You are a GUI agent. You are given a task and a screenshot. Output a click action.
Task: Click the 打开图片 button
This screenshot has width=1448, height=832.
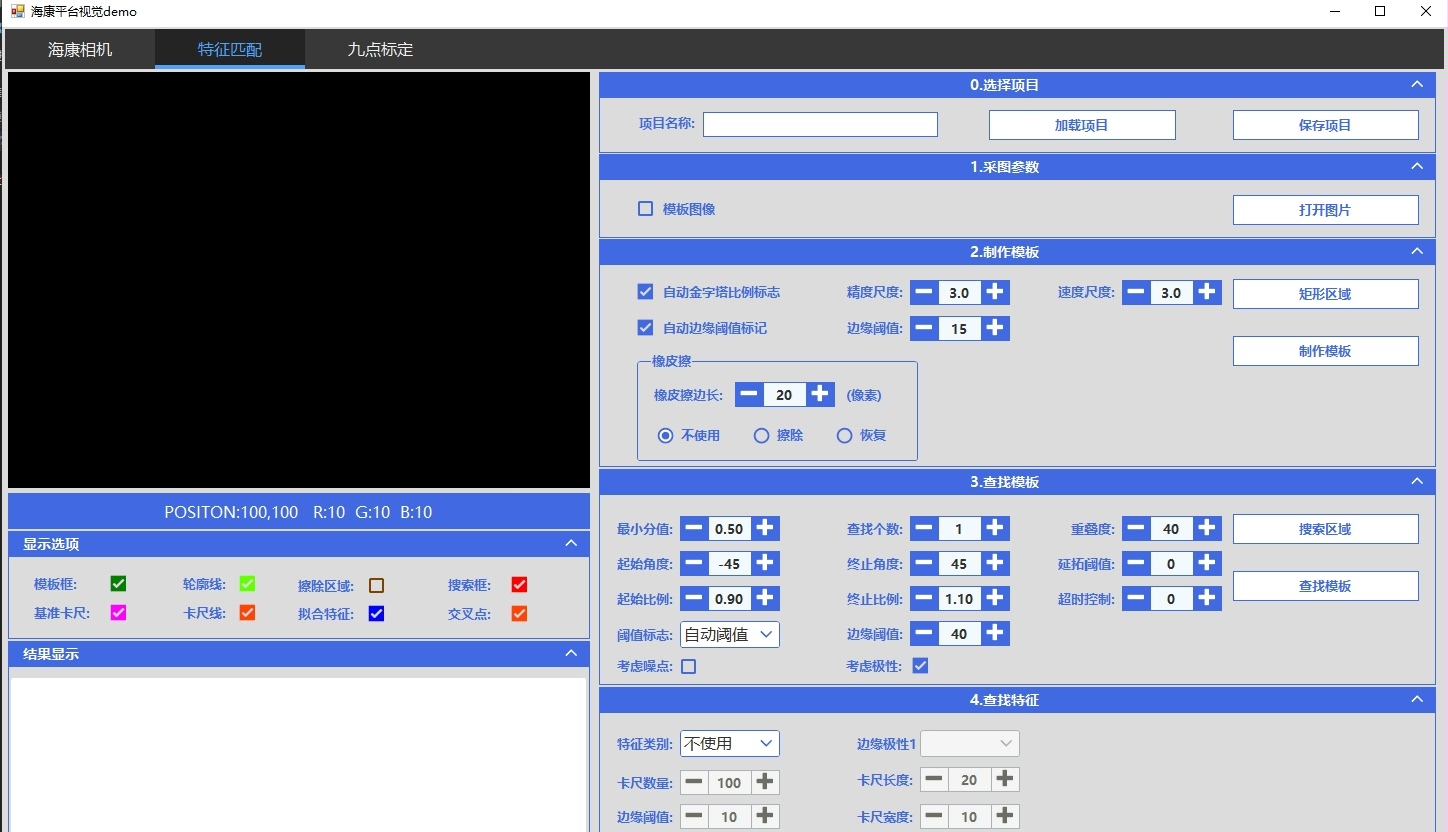coord(1325,210)
